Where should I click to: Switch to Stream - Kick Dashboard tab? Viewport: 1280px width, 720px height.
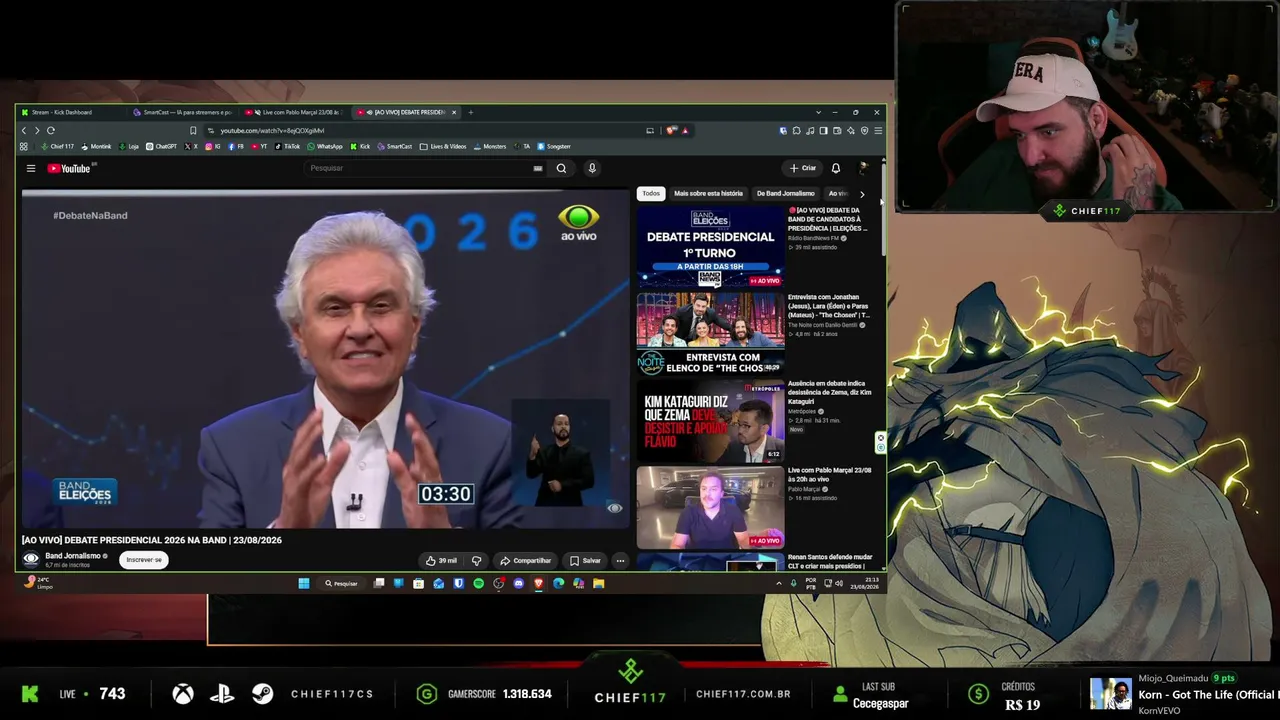click(x=72, y=112)
